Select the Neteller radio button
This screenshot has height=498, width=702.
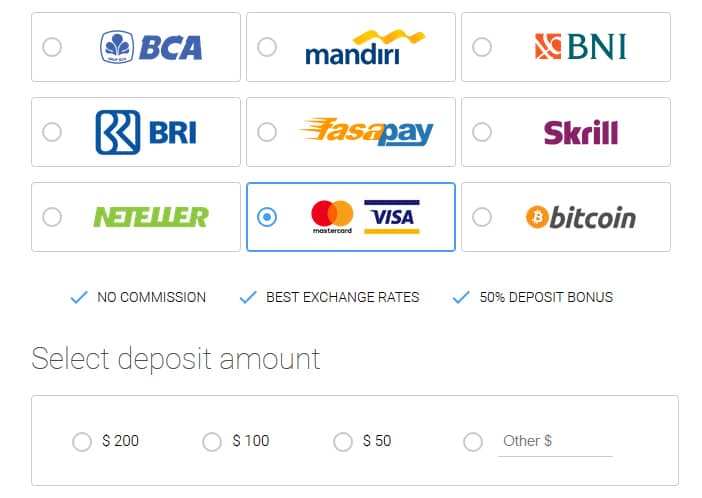click(x=52, y=217)
